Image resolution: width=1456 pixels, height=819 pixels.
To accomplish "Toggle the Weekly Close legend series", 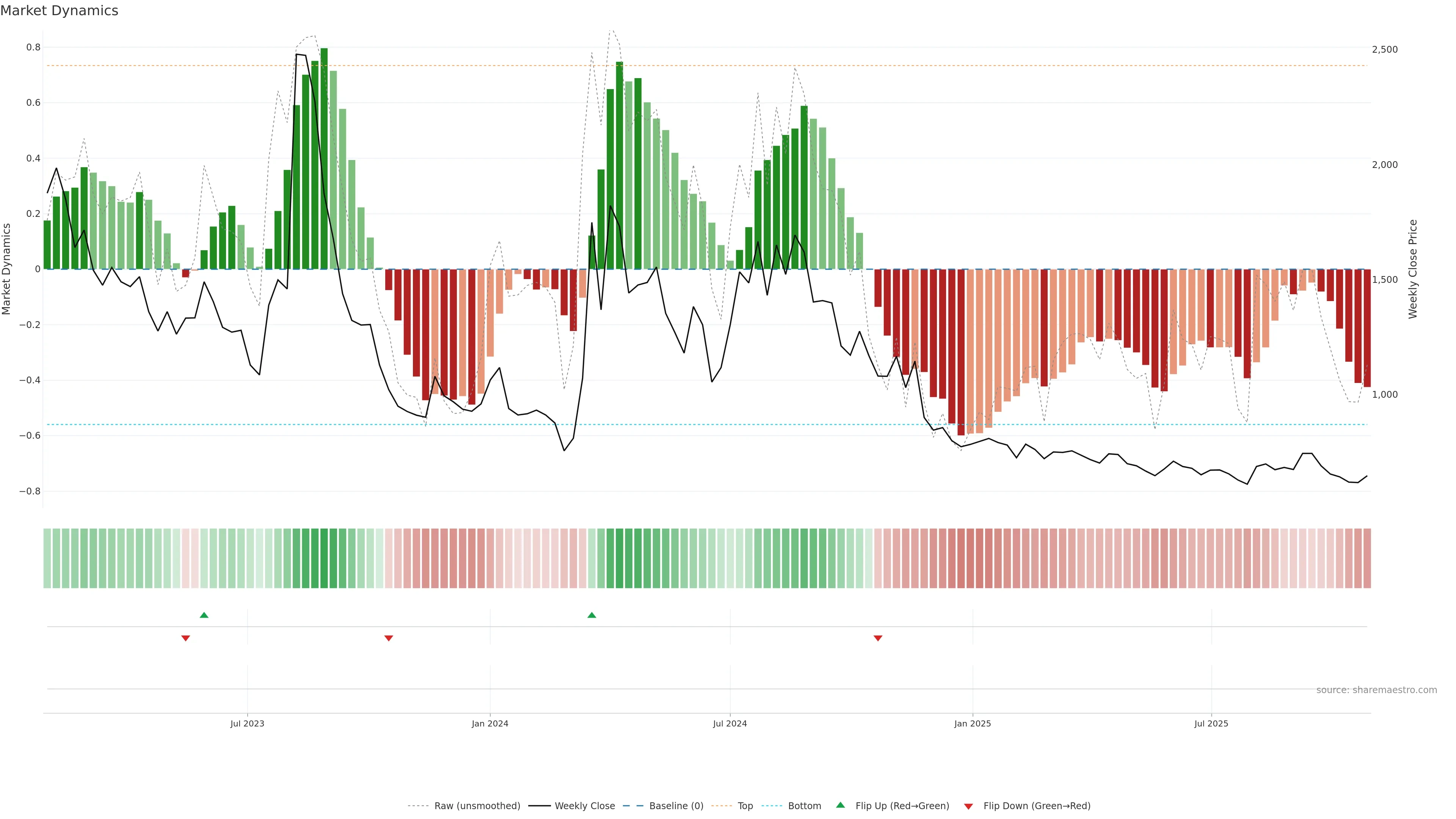I will tap(584, 806).
